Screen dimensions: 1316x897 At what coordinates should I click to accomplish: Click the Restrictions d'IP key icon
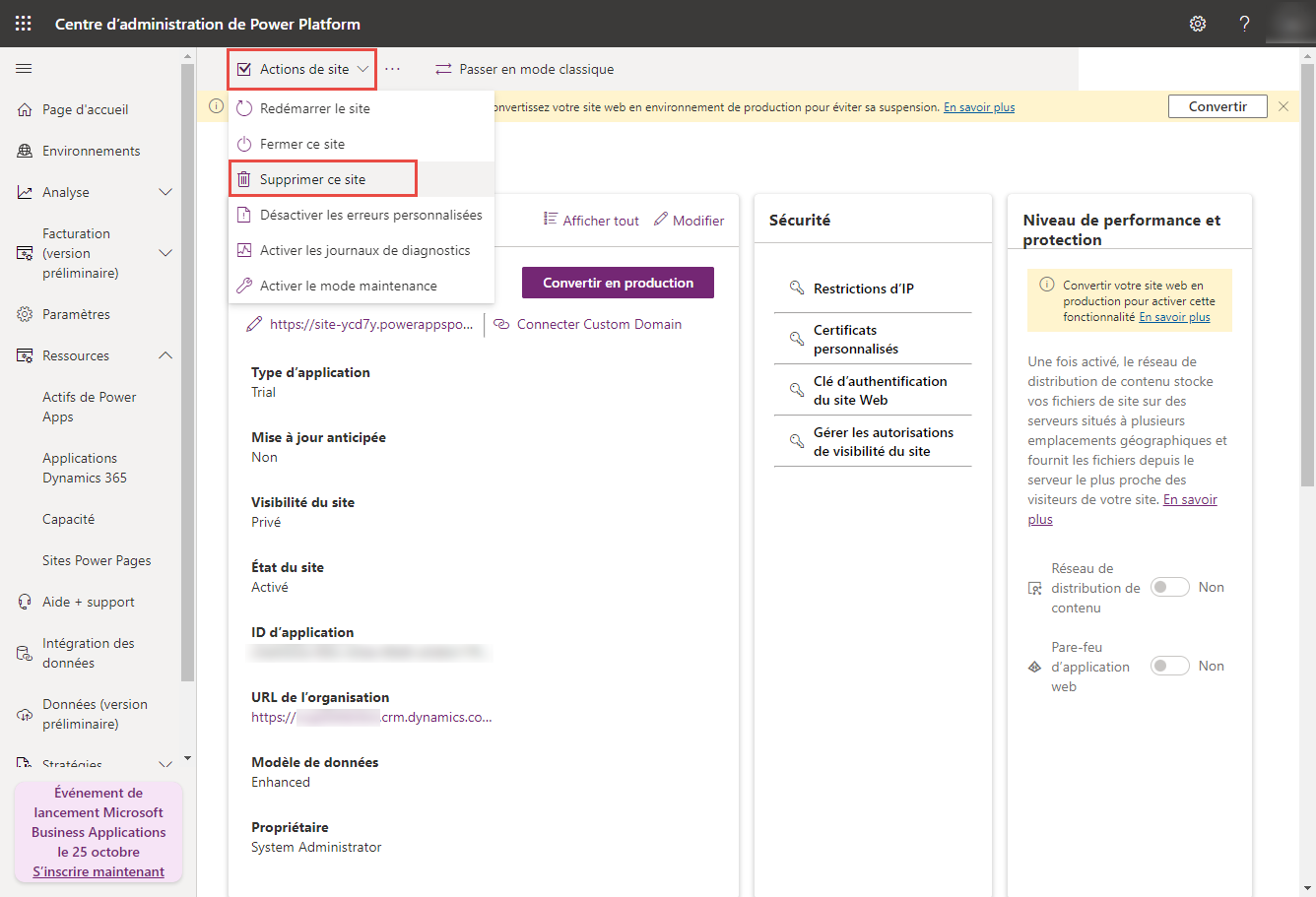[797, 288]
